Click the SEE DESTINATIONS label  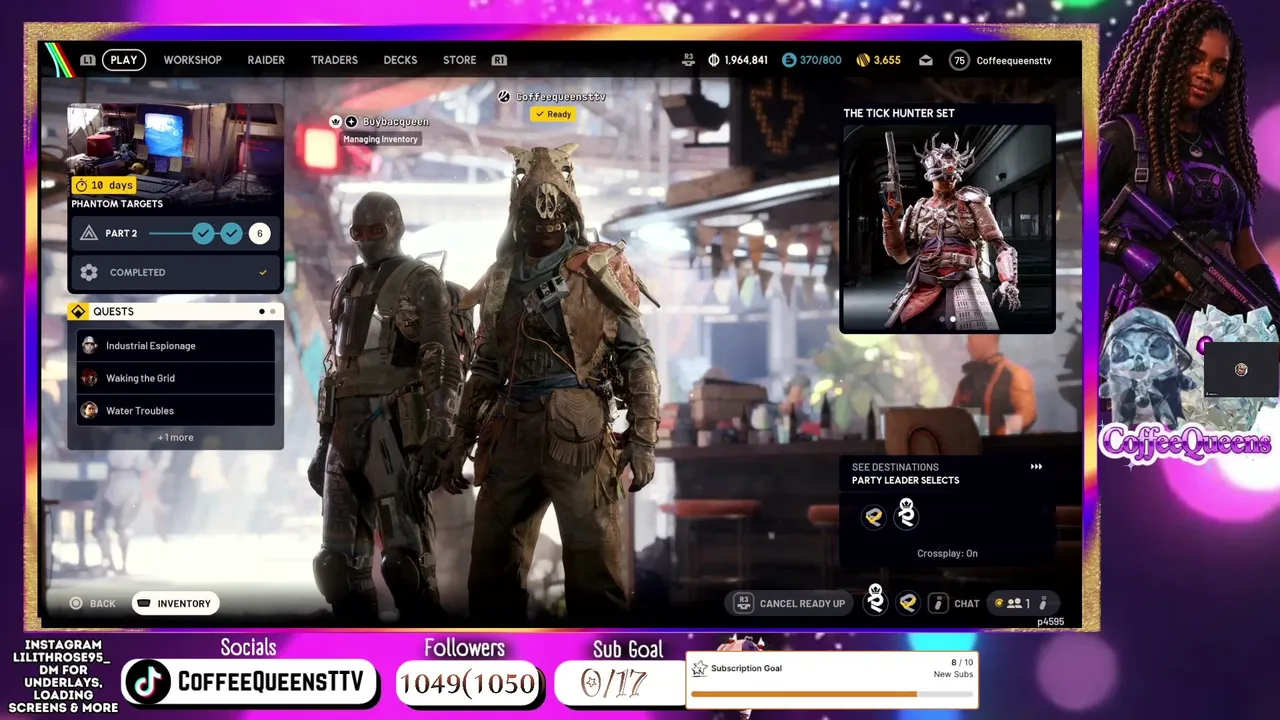click(x=895, y=467)
